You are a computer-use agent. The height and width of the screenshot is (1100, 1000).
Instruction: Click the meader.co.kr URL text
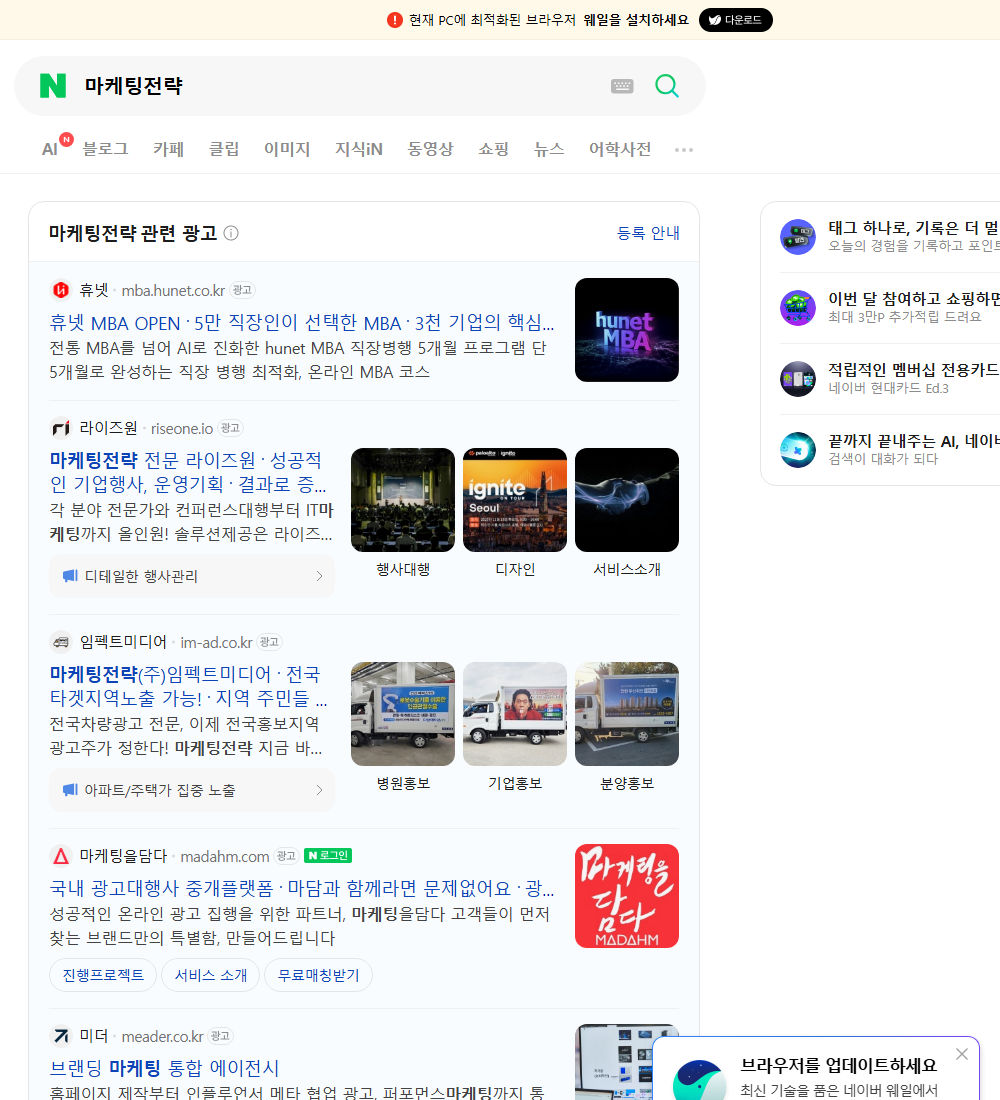tap(162, 1037)
